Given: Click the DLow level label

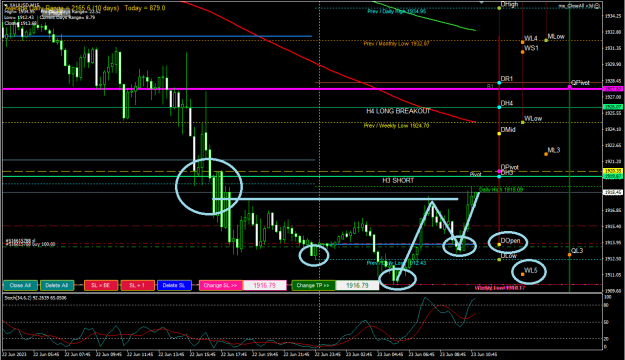Looking at the screenshot, I should point(509,256).
